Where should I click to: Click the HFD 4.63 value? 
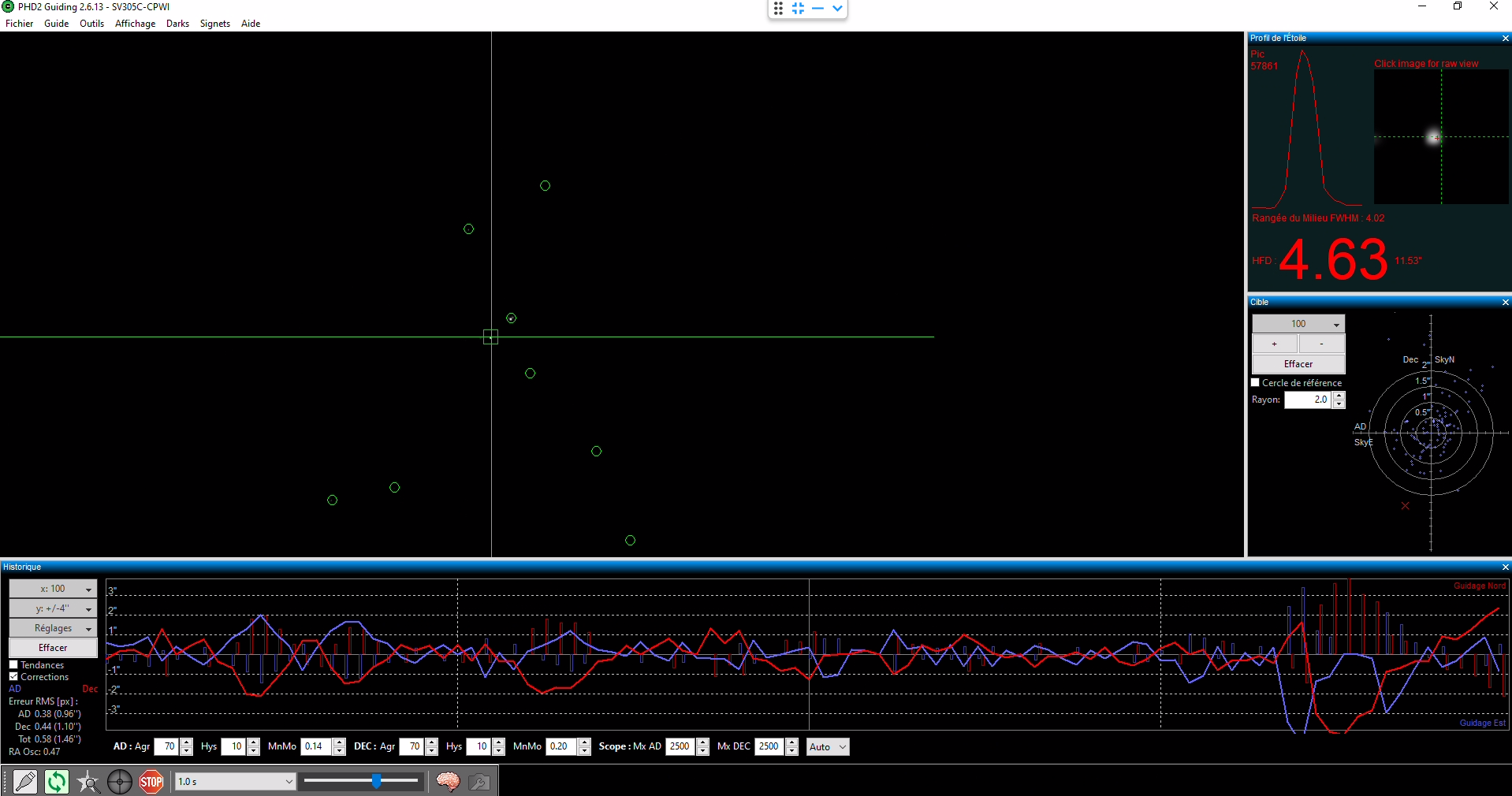tap(1333, 260)
